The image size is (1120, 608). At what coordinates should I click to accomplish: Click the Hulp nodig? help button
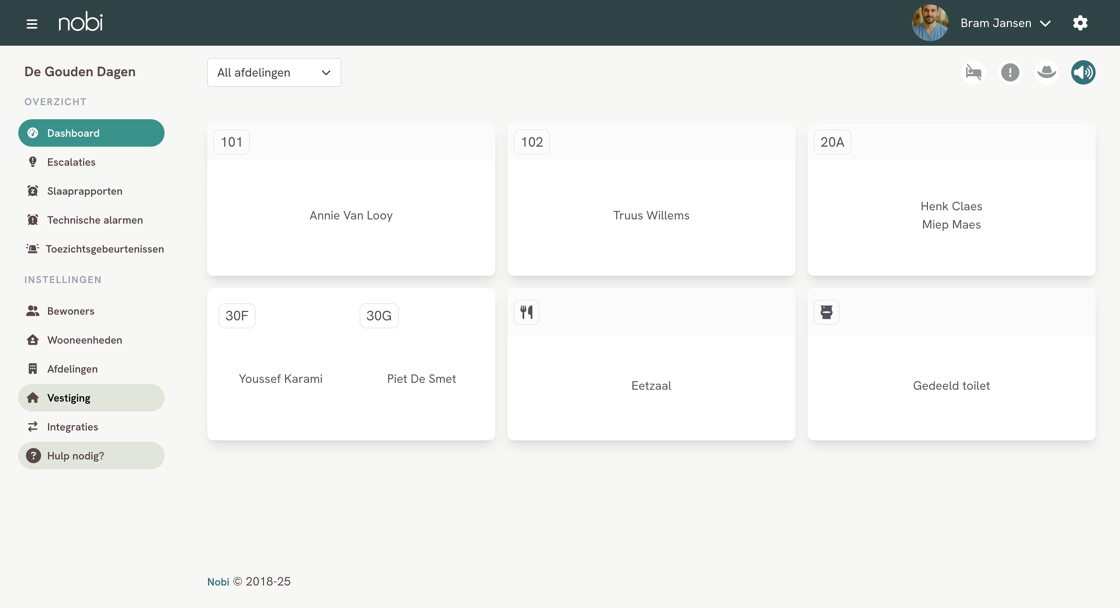point(91,456)
